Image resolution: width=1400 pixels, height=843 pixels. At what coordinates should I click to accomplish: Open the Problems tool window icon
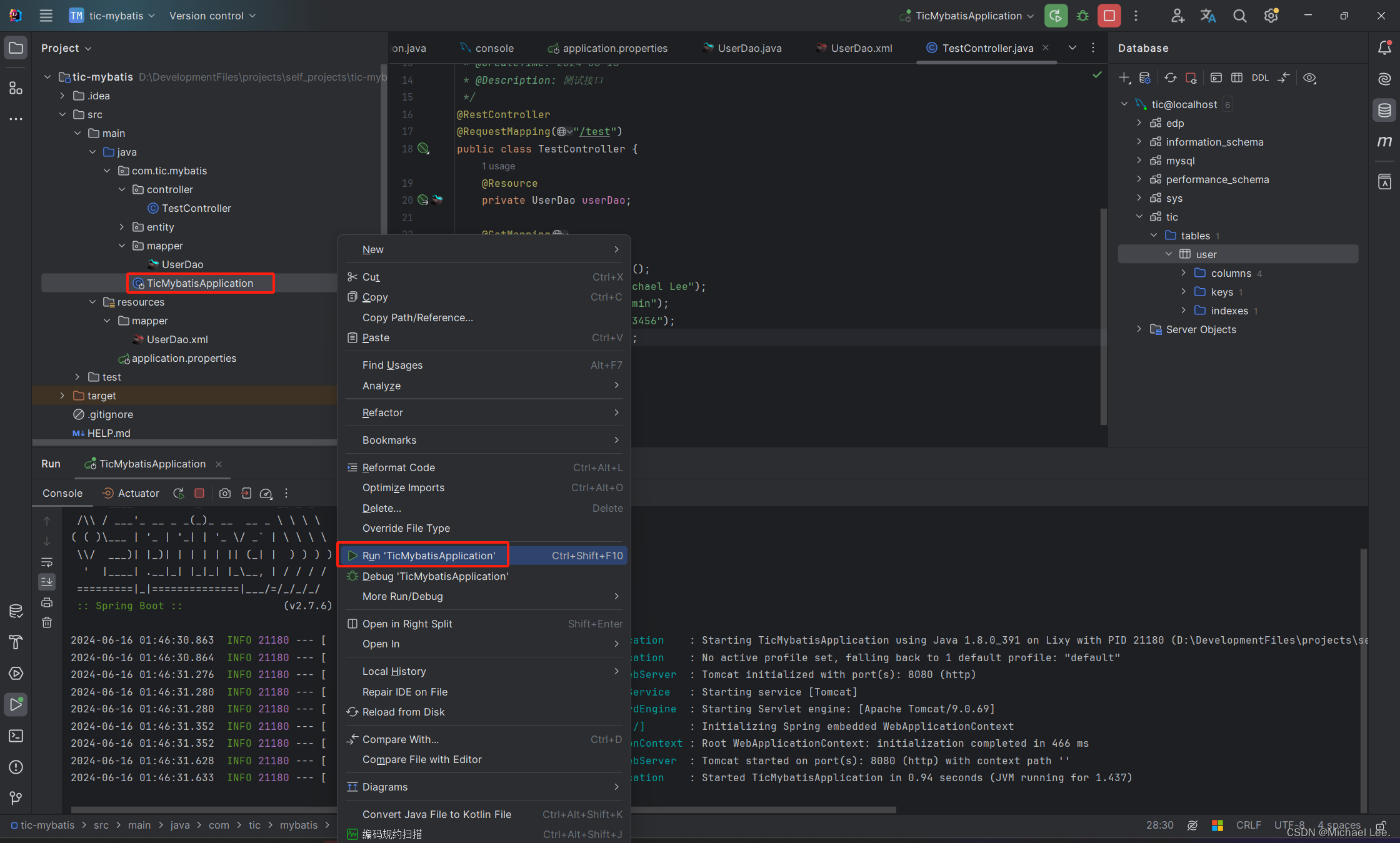coord(16,767)
